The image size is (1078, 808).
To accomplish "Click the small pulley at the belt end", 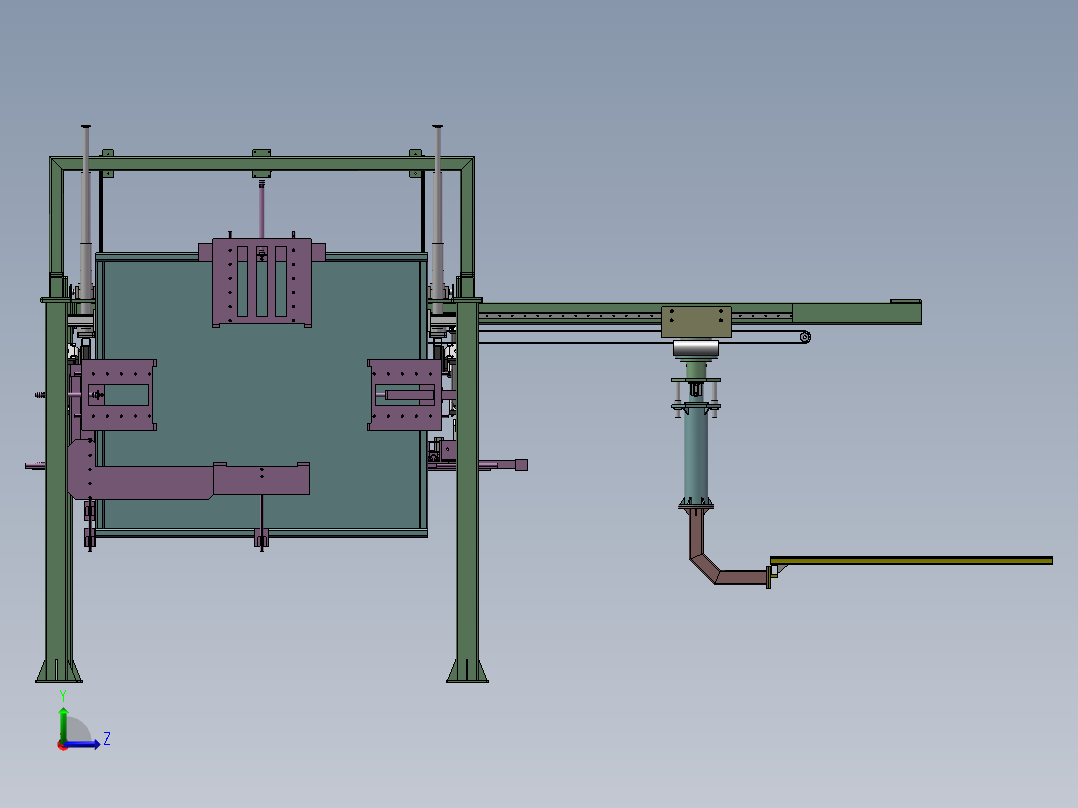I will (x=805, y=337).
